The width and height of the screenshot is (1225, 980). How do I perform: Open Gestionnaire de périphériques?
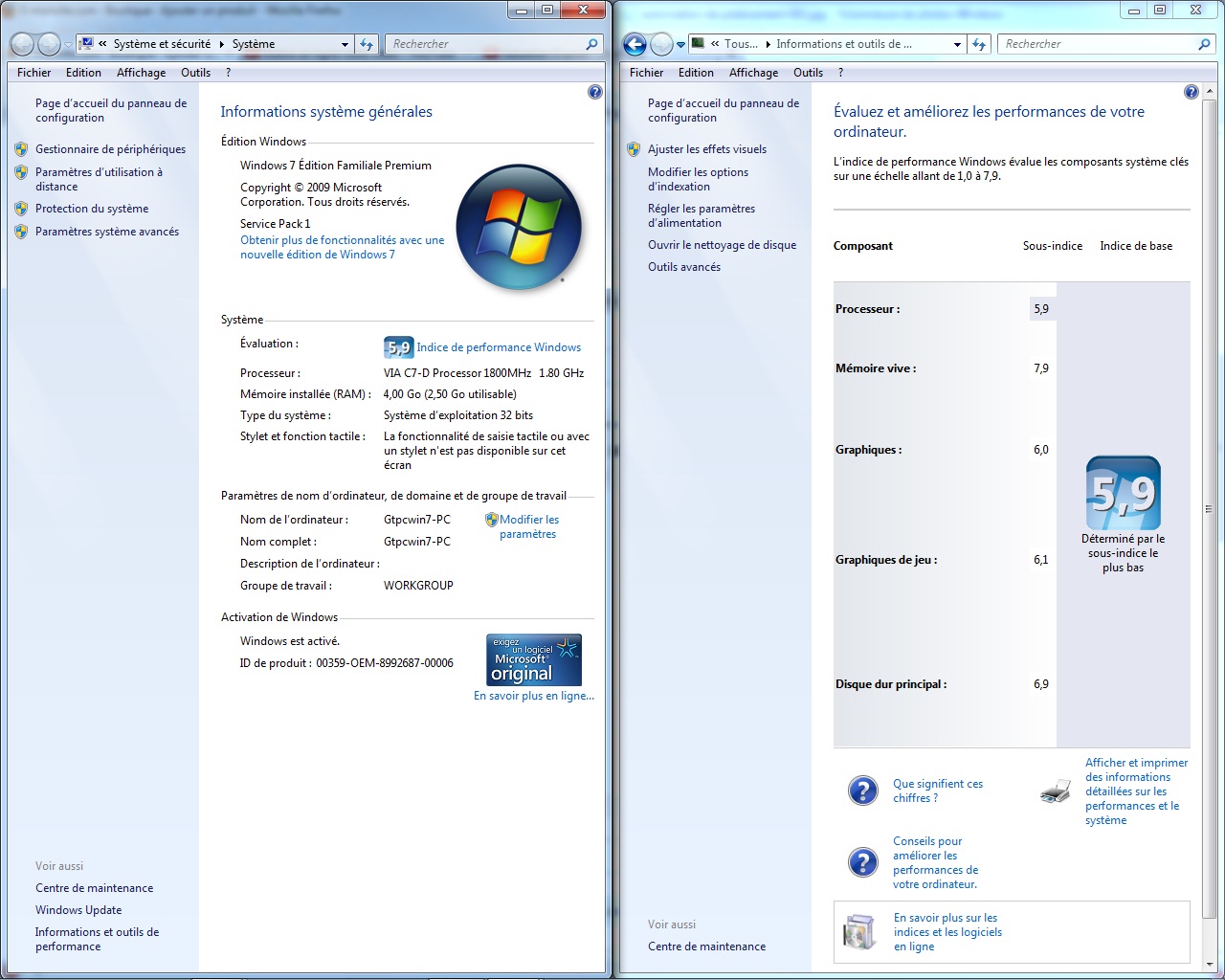pyautogui.click(x=111, y=149)
